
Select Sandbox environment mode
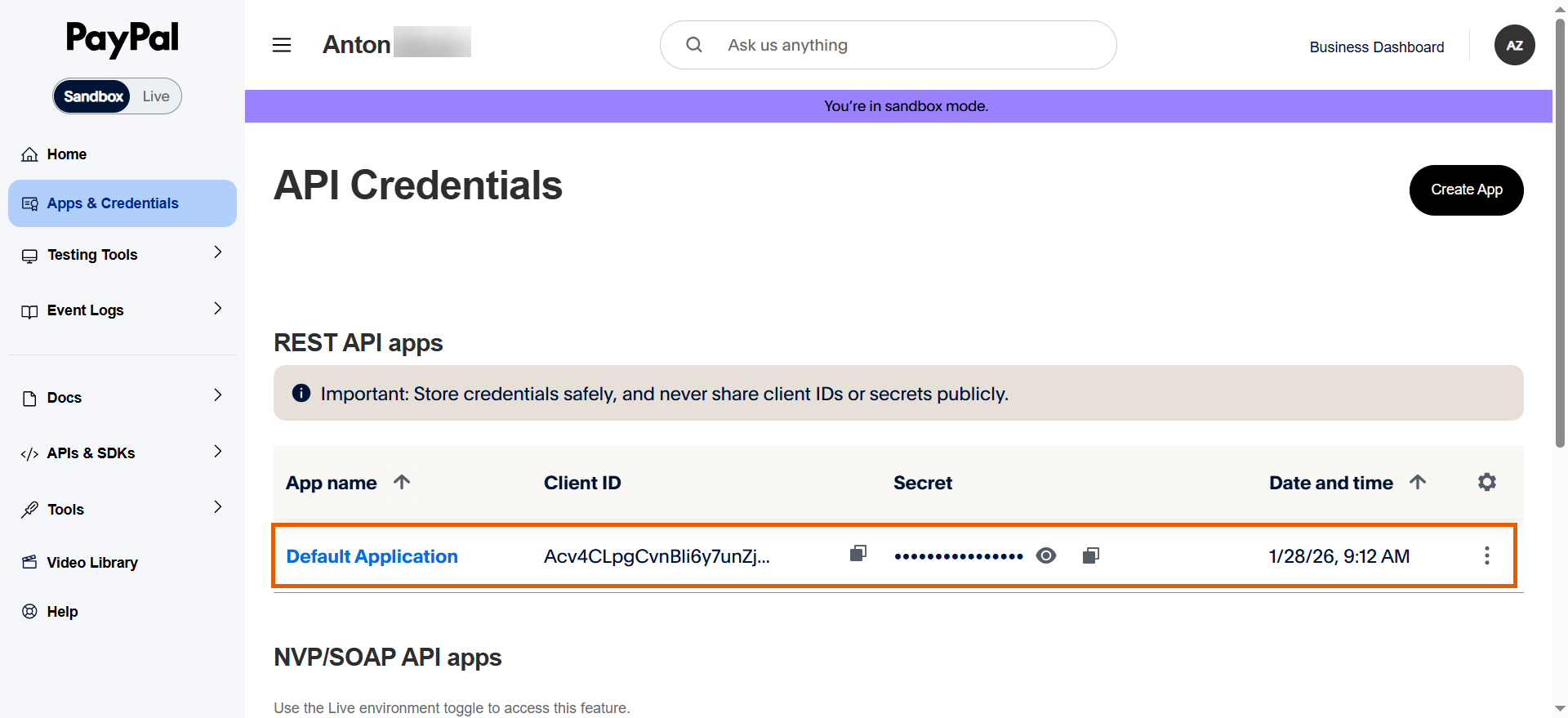click(93, 96)
